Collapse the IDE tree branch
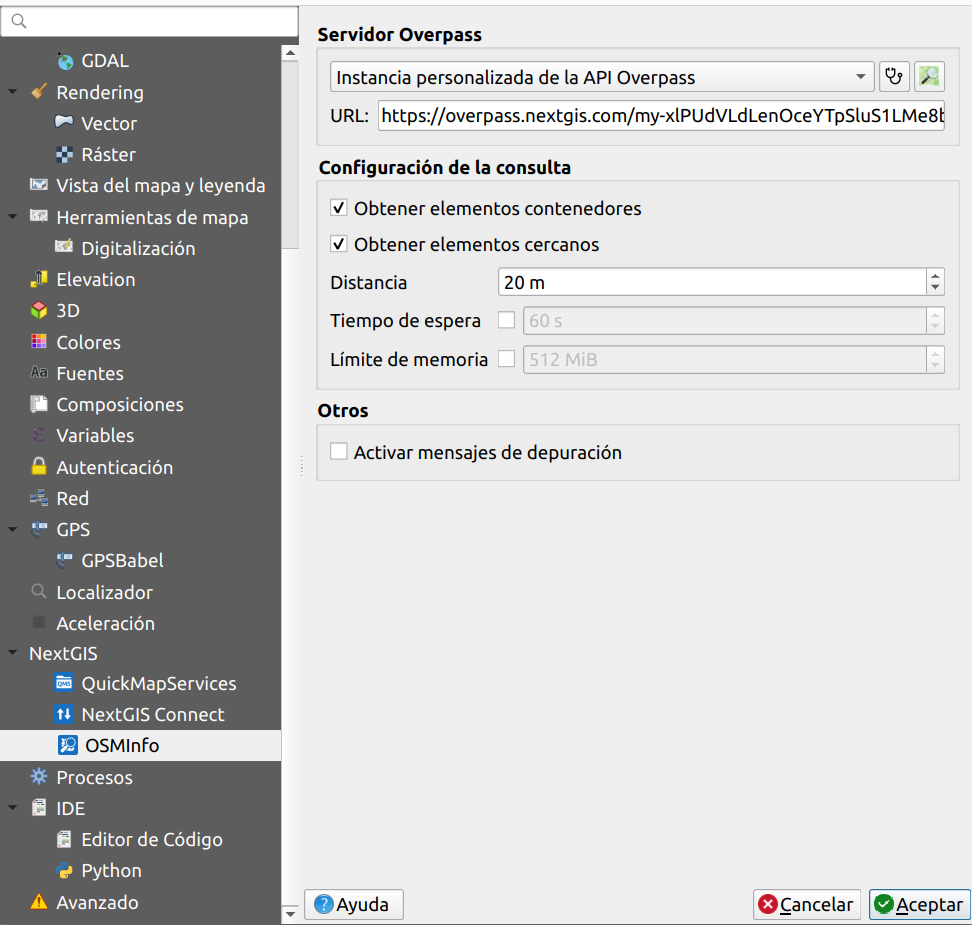Image resolution: width=972 pixels, height=925 pixels. coord(12,808)
